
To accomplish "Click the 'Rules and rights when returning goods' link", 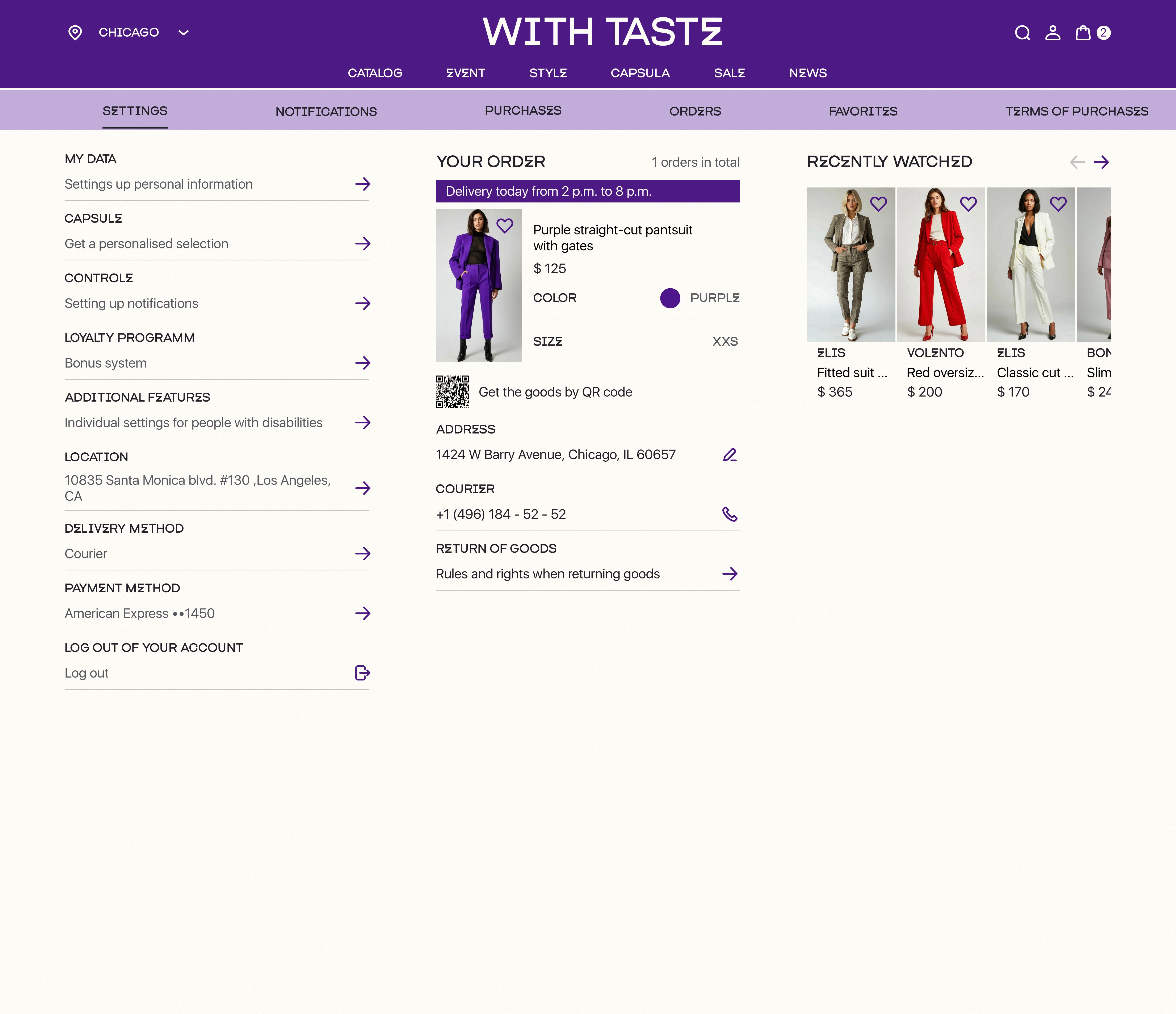I will coord(548,574).
